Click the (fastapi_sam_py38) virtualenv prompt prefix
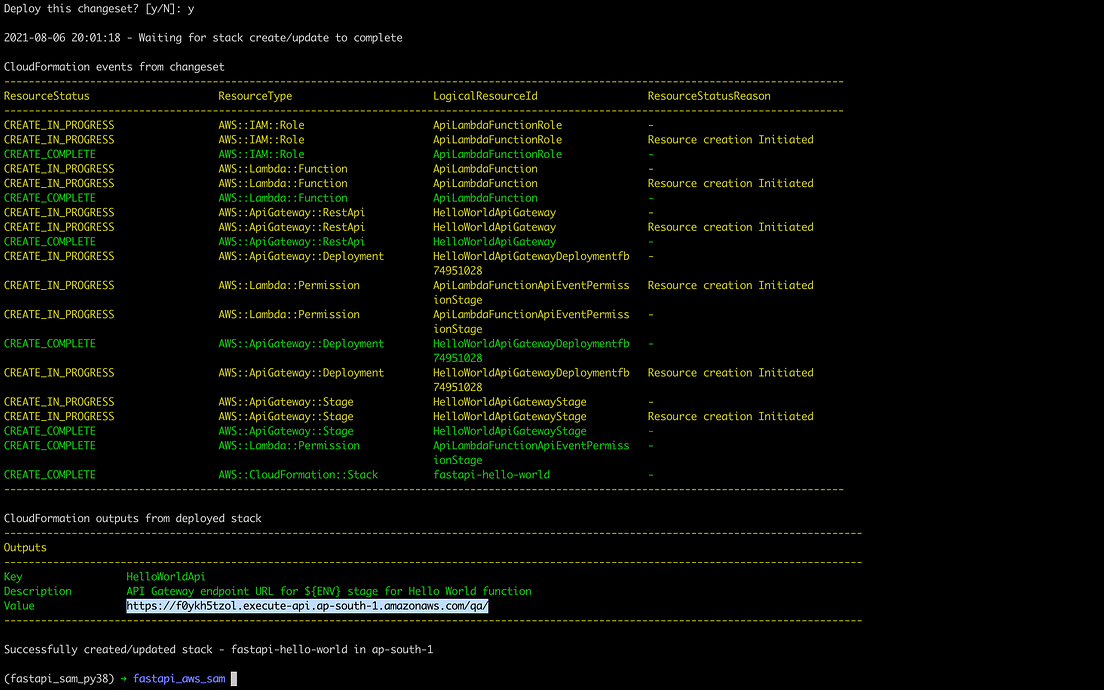This screenshot has height=690, width=1104. 58,679
